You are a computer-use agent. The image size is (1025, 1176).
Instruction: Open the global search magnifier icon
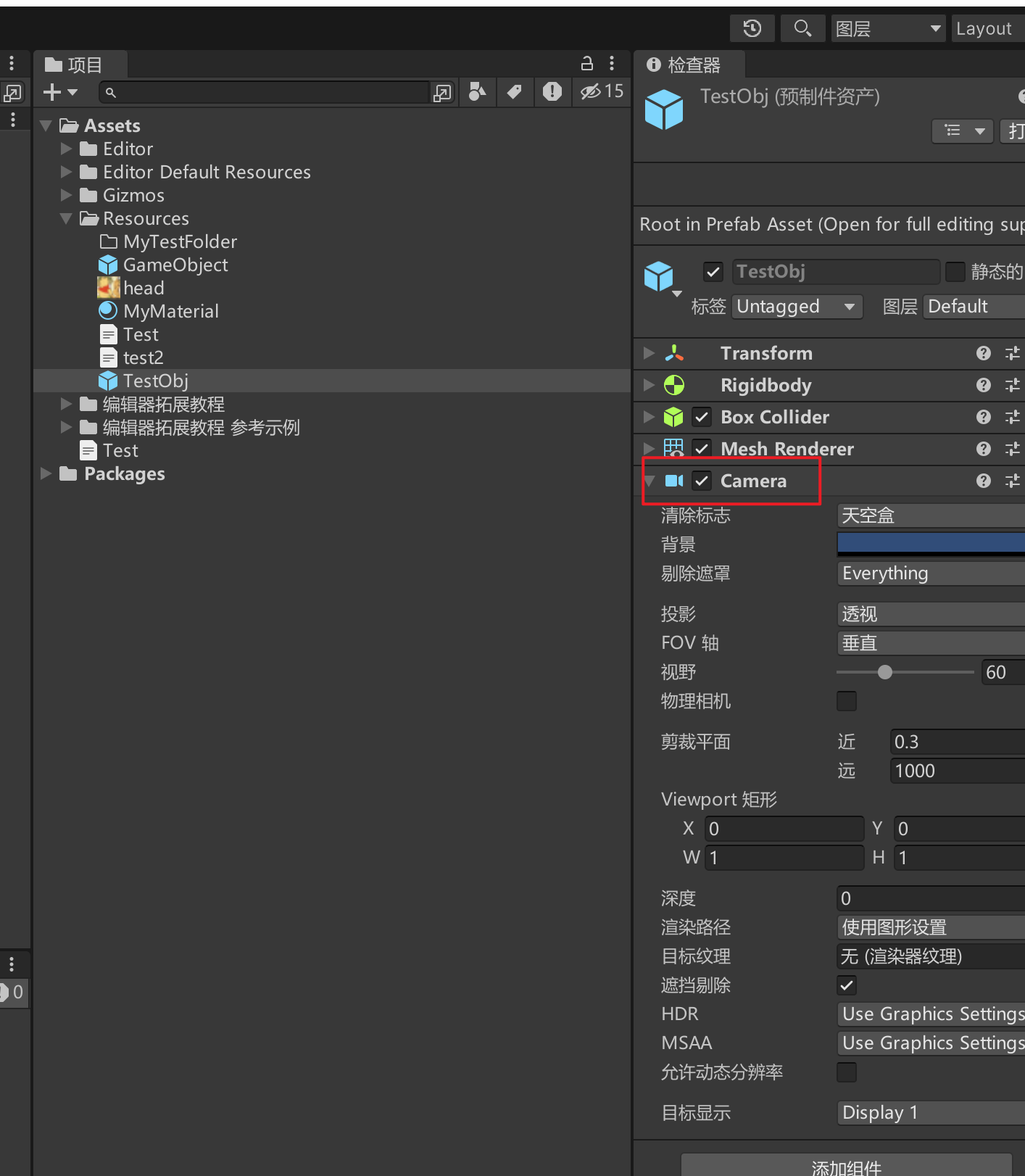[802, 28]
